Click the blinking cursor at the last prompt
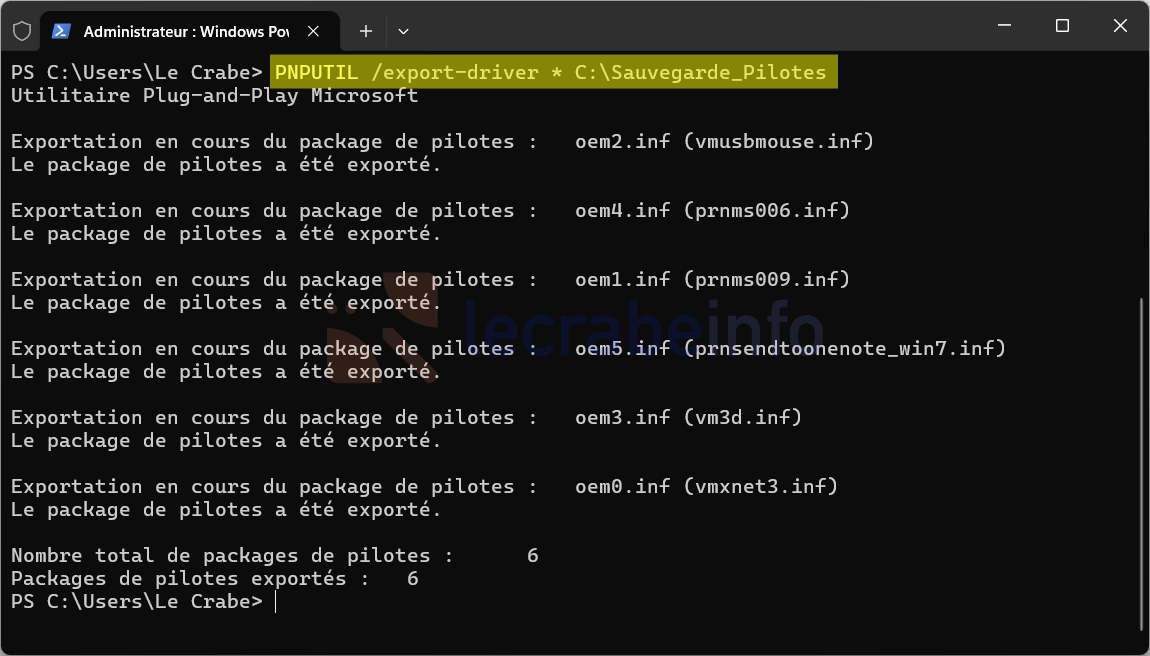This screenshot has width=1150, height=656. pyautogui.click(x=276, y=602)
